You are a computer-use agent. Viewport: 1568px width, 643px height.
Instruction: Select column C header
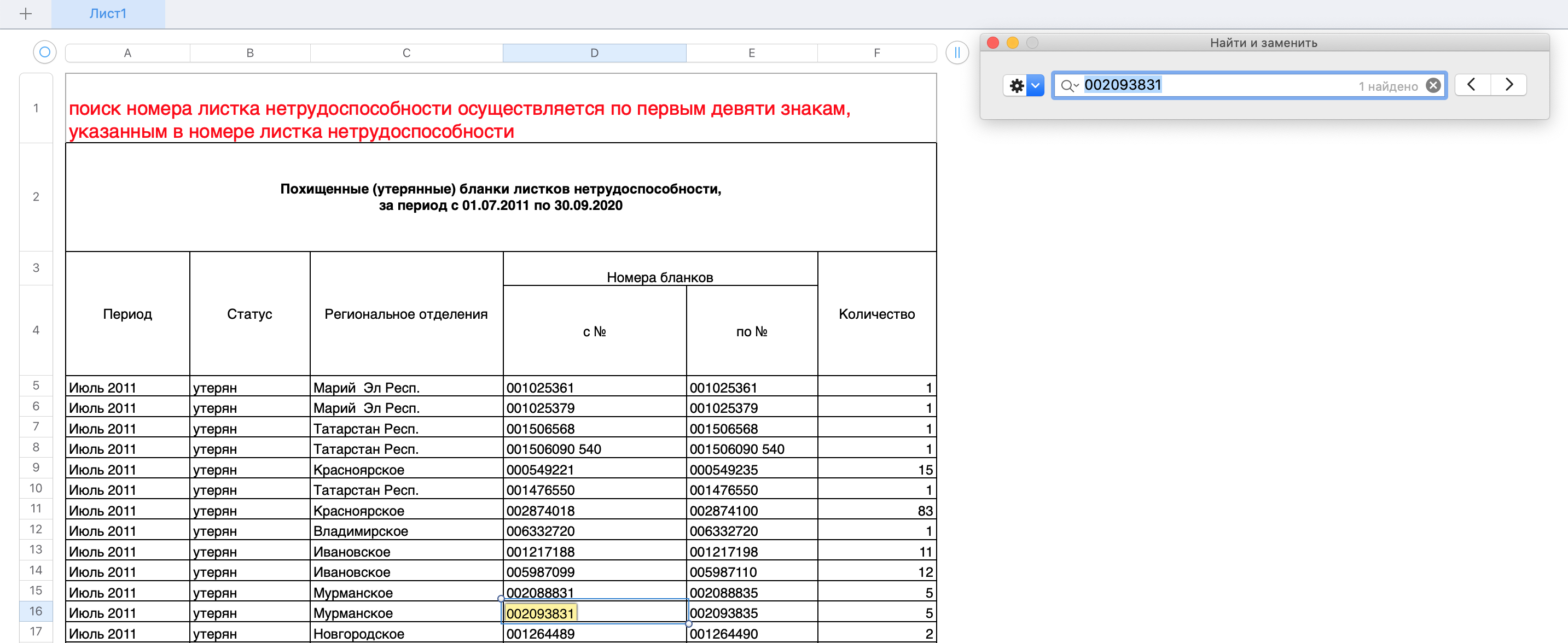[406, 53]
